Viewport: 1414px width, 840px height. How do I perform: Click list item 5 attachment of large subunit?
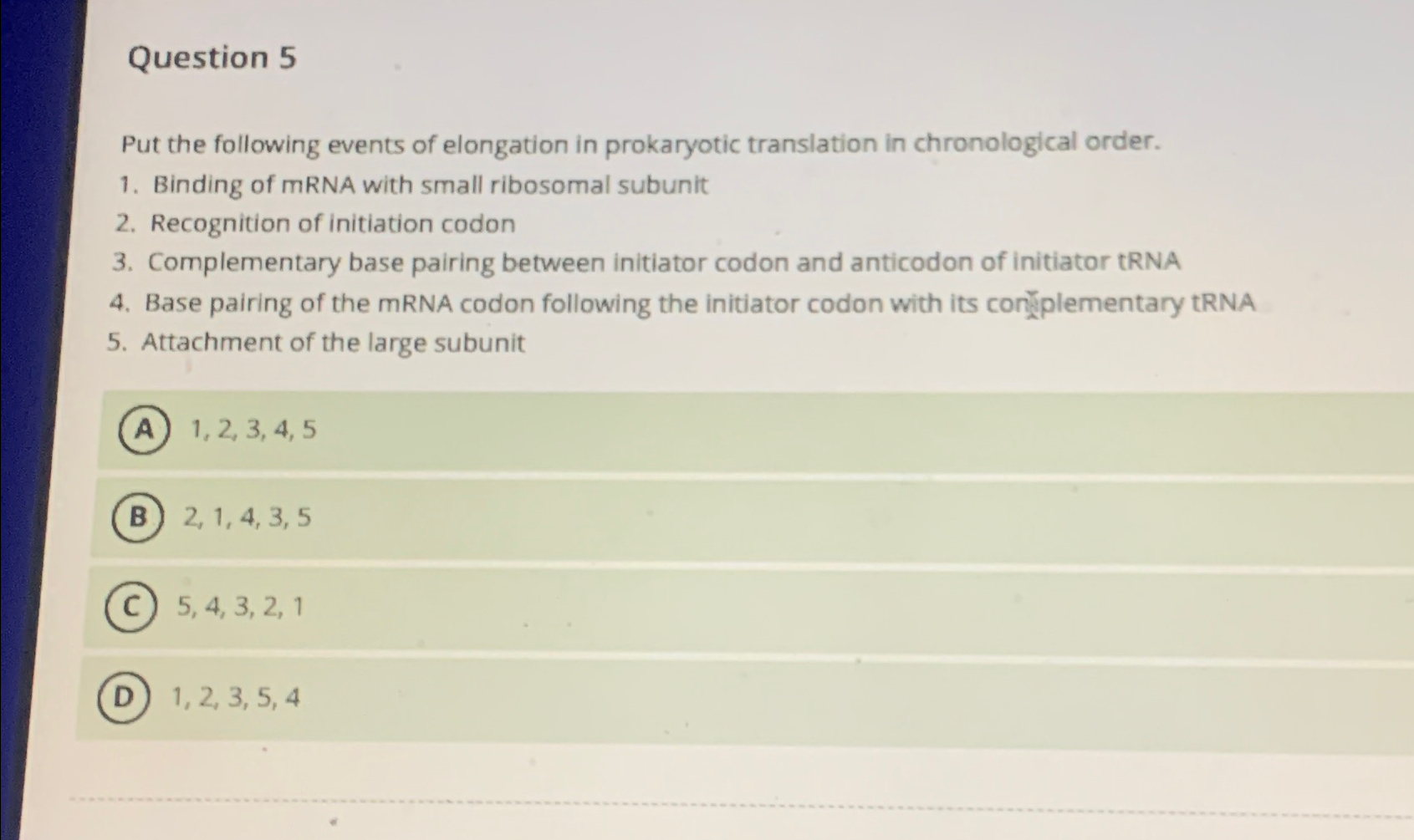pos(316,343)
